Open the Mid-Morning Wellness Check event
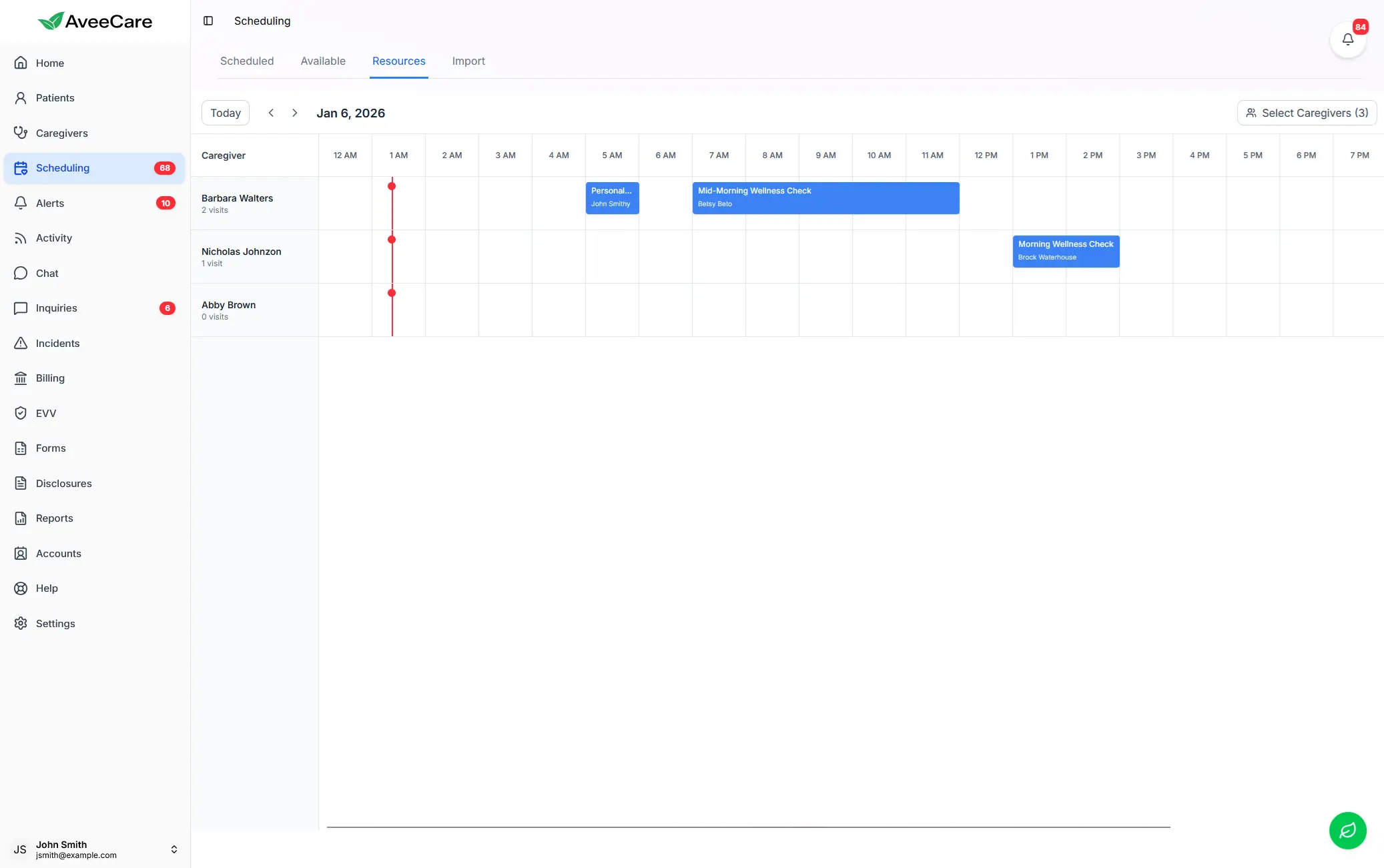The image size is (1384, 868). 825,197
